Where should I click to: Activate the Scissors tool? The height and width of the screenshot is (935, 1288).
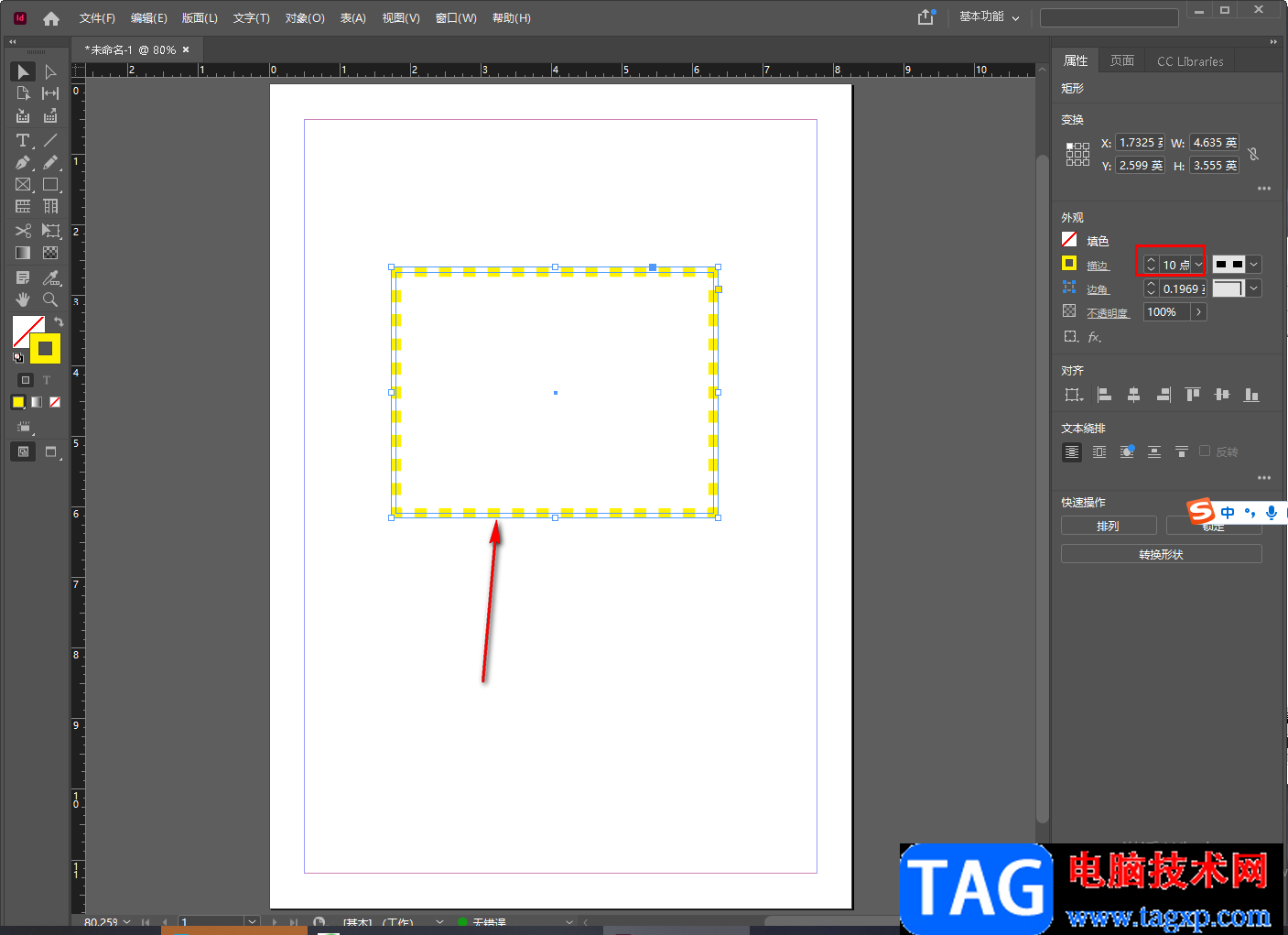[23, 231]
